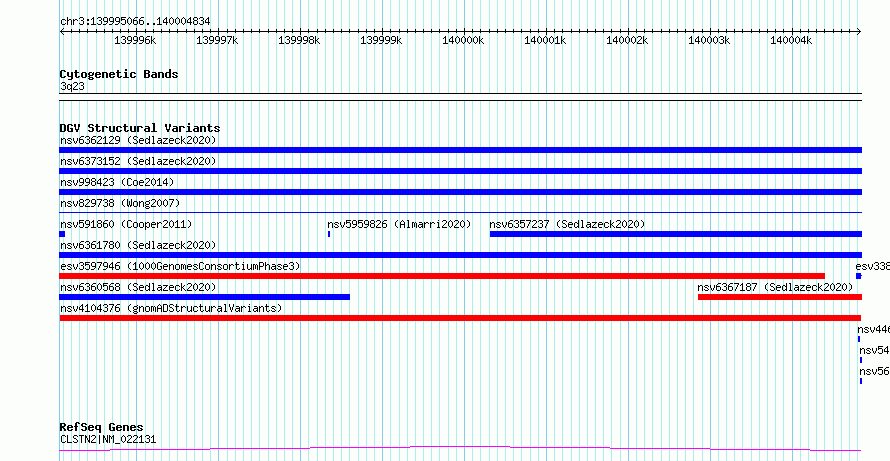
Task: Click the 140004k ruler tick label
Action: pos(791,40)
